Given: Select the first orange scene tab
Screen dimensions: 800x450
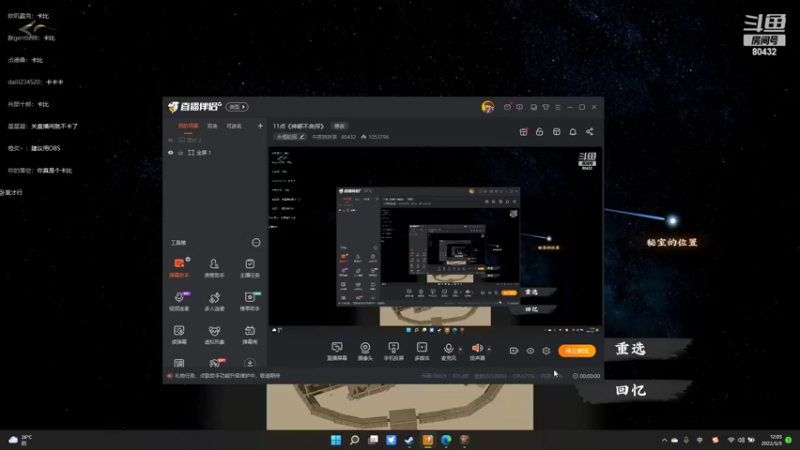Looking at the screenshot, I should click(188, 126).
